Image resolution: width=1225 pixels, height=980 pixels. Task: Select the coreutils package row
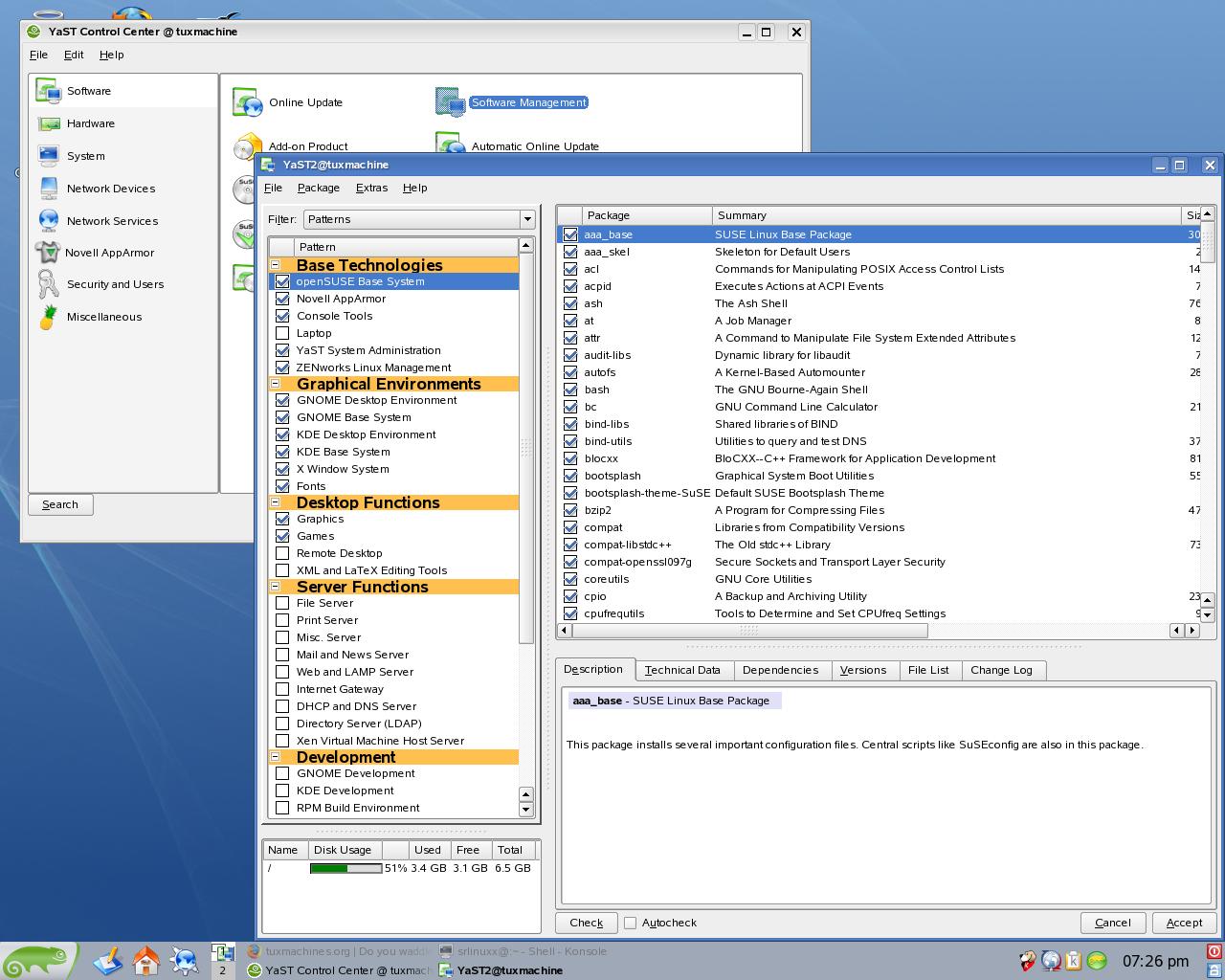(x=879, y=579)
